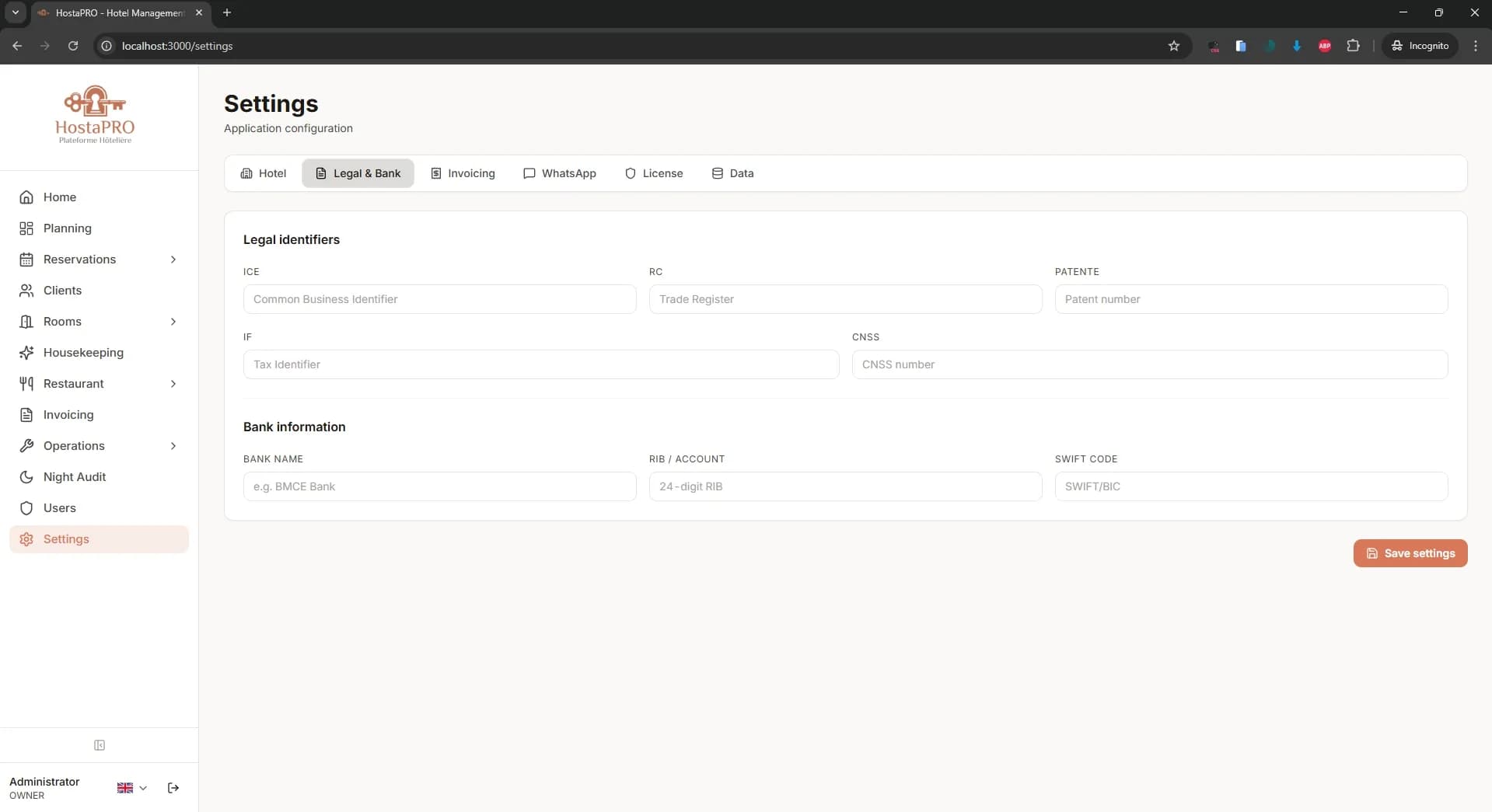Expand the Operations submenu
The image size is (1492, 812).
(174, 446)
